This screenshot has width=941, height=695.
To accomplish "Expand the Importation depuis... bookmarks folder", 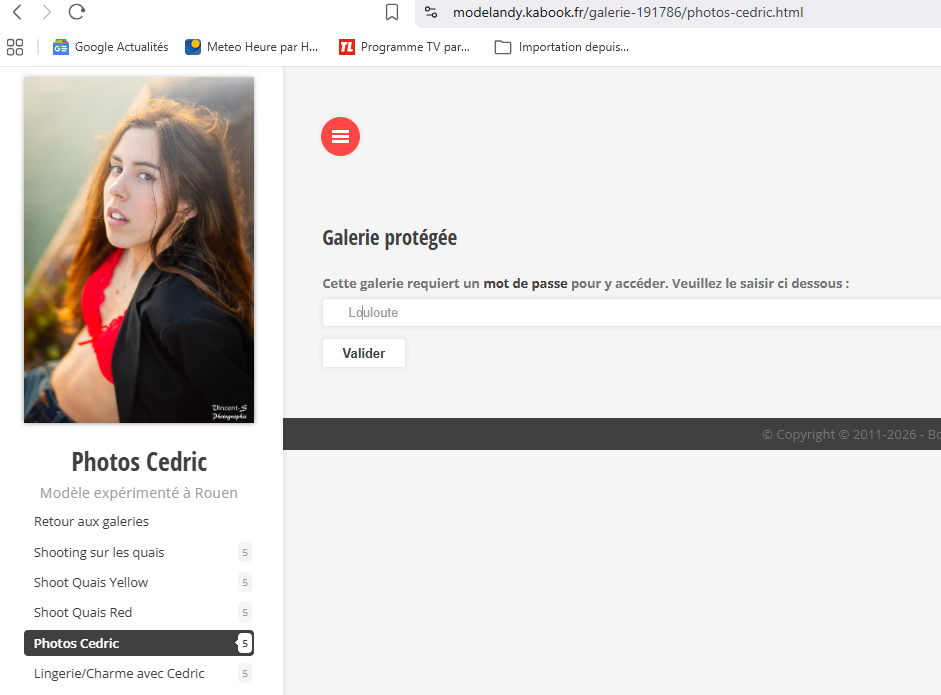I will click(562, 47).
